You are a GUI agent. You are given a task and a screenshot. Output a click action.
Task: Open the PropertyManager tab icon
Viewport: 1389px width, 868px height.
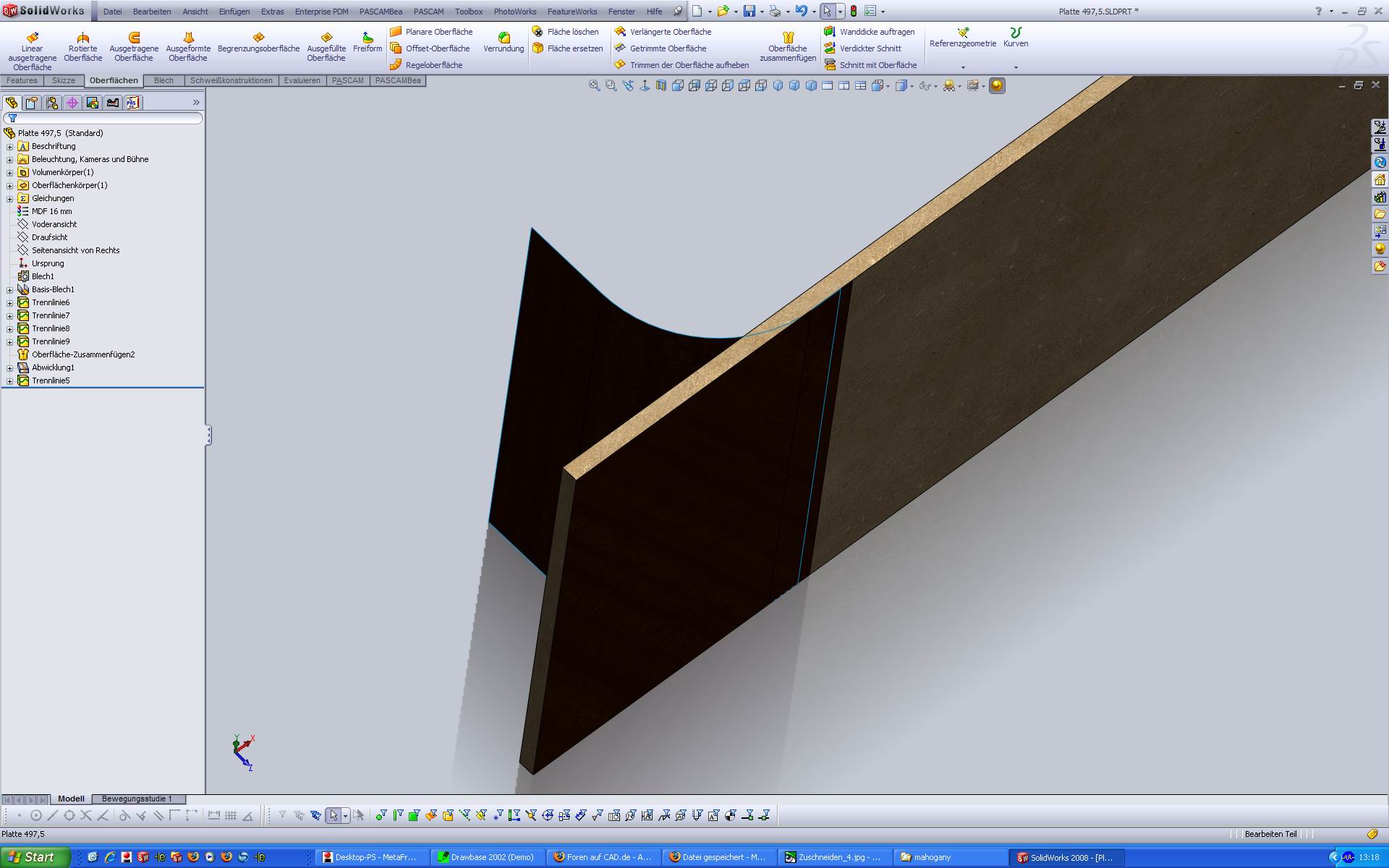tap(32, 103)
